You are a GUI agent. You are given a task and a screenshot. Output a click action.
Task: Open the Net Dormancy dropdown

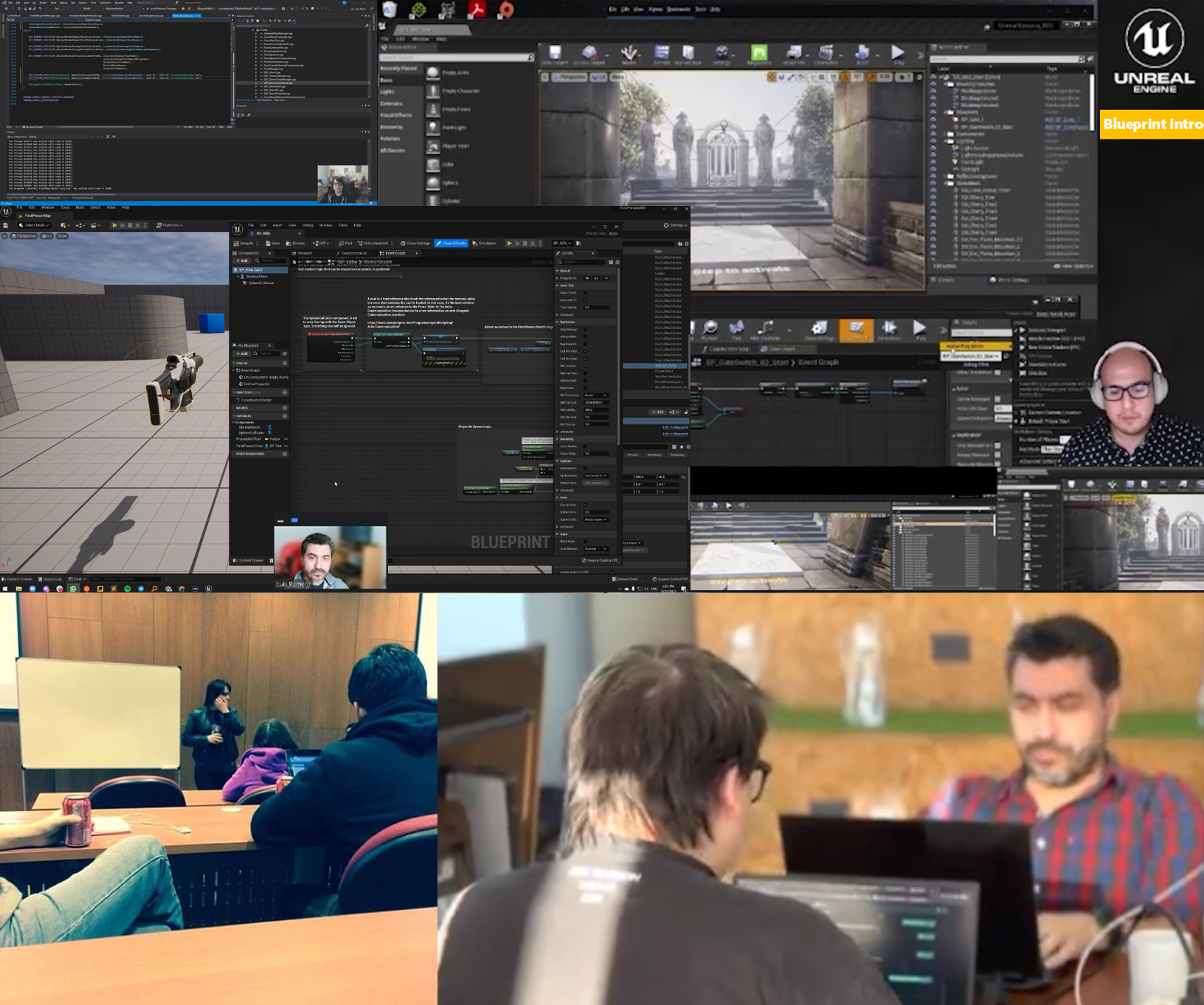595,396
